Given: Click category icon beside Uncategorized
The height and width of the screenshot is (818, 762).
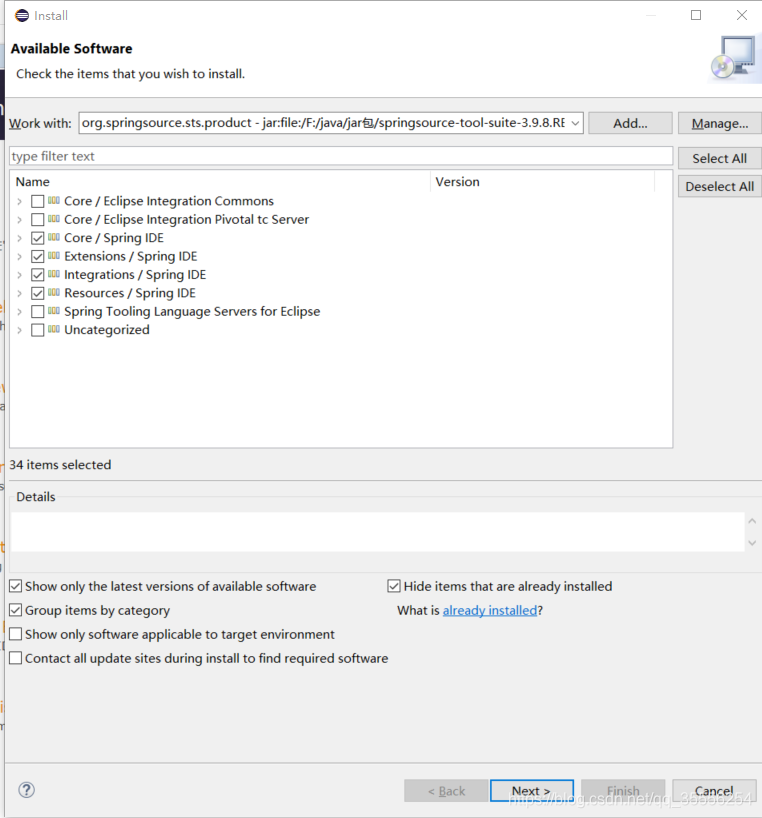Looking at the screenshot, I should (54, 329).
